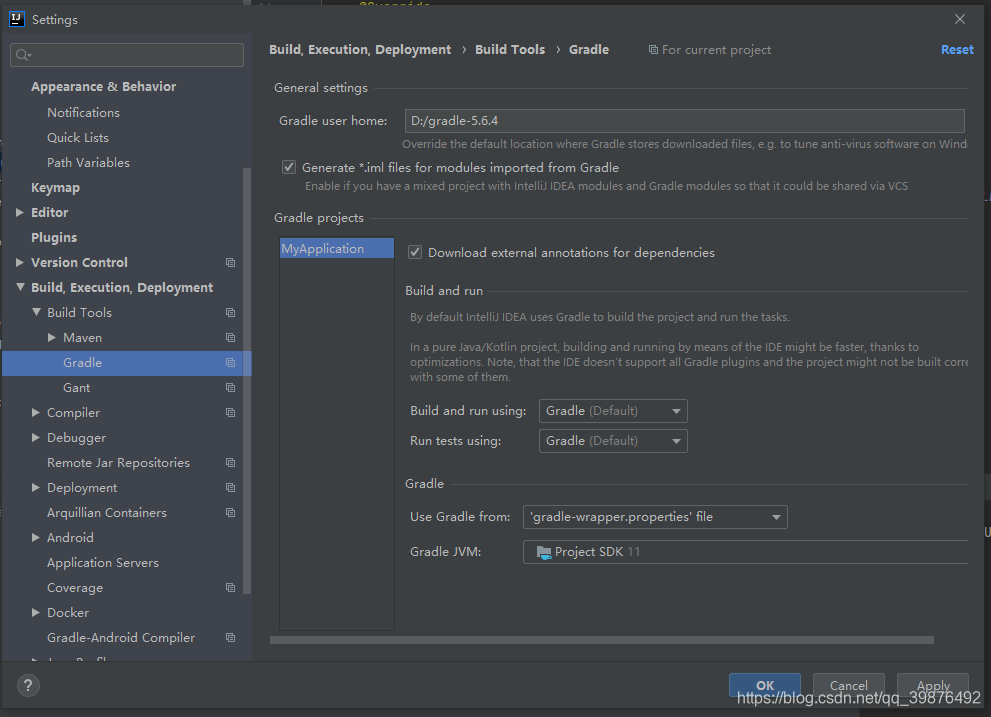Click the Project SDK icon in Gradle JVM
This screenshot has width=991, height=717.
click(x=542, y=551)
